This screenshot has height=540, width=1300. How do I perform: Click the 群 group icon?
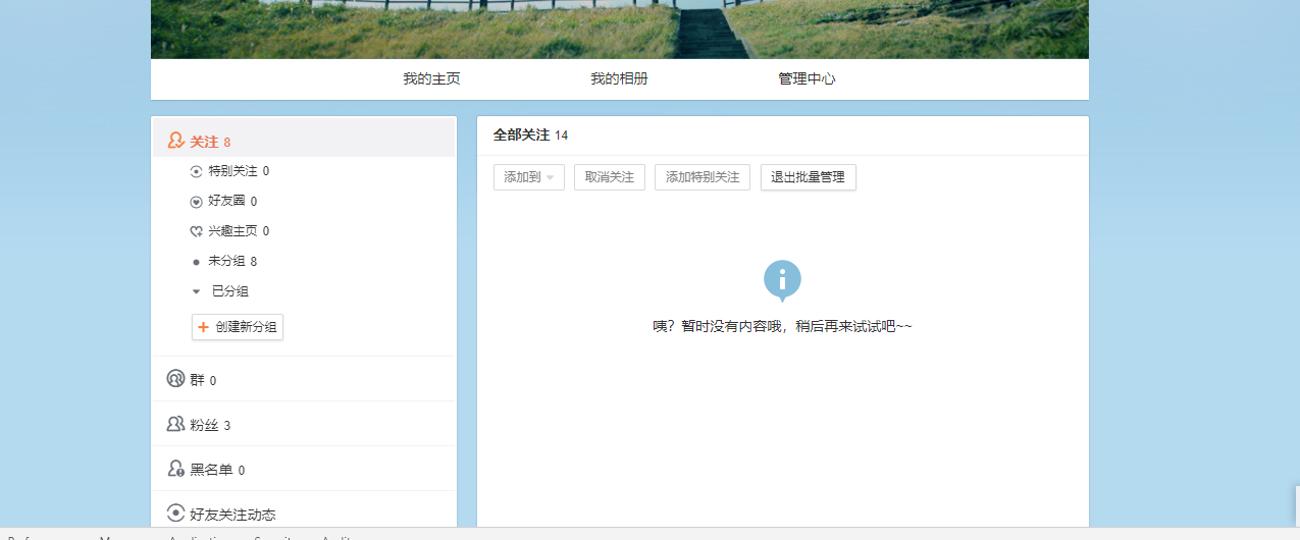(x=176, y=380)
